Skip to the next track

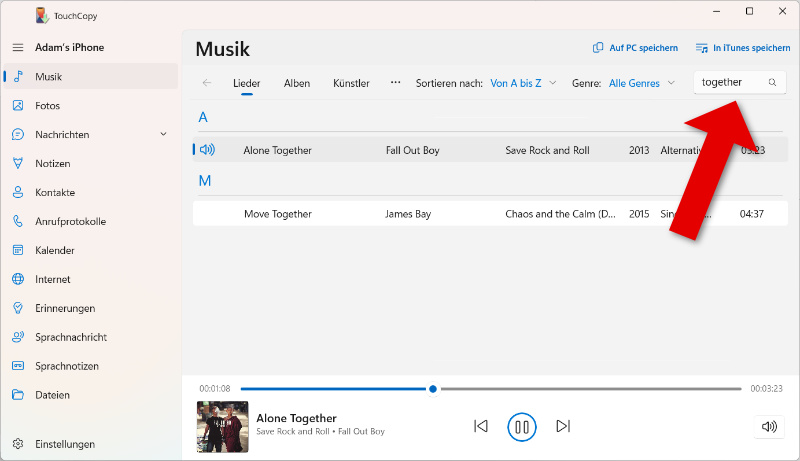[563, 426]
